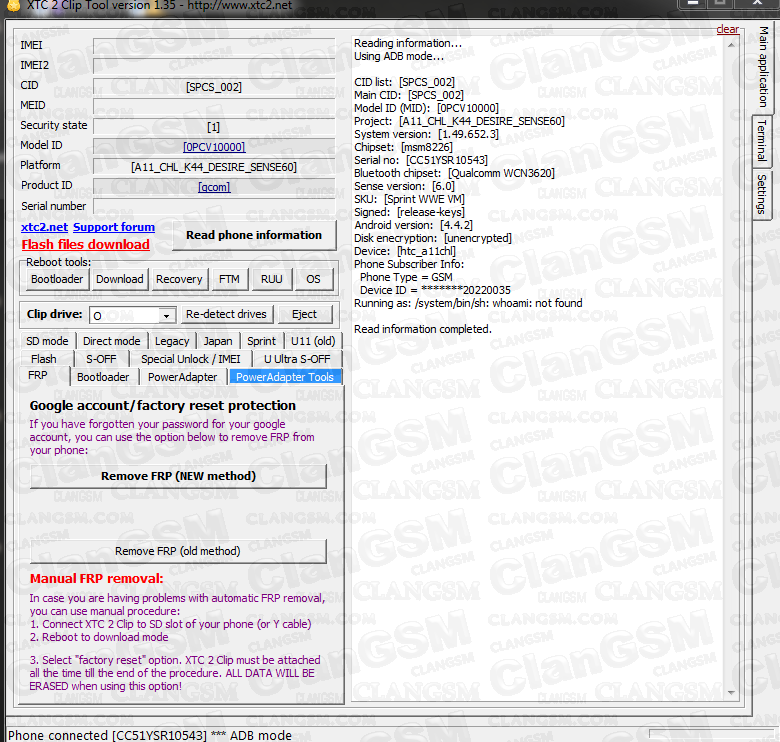The image size is (780, 742).
Task: Open the Japan tab
Action: (x=218, y=341)
